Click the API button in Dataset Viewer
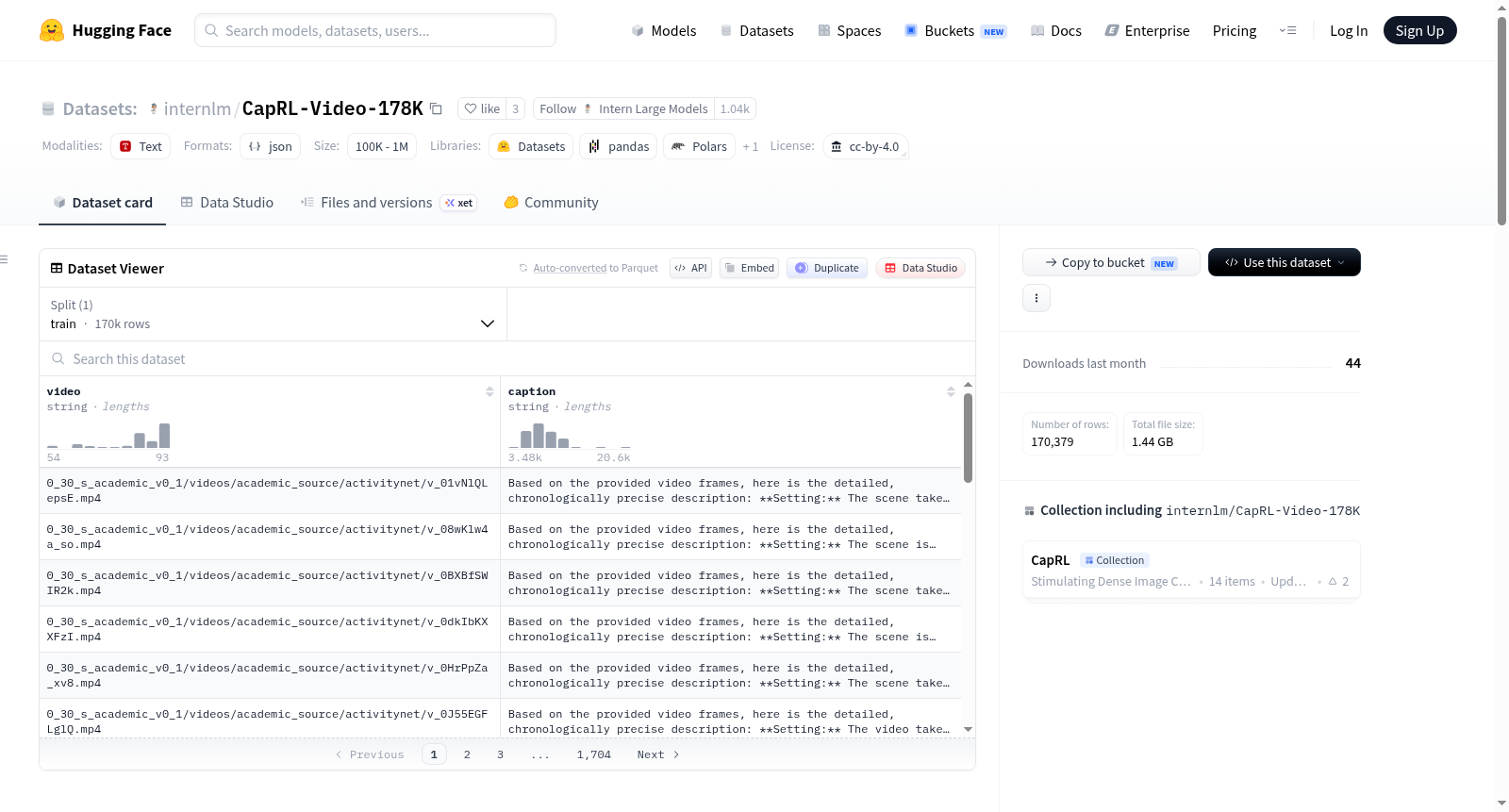Screen dimensions: 1509x812 (x=690, y=268)
